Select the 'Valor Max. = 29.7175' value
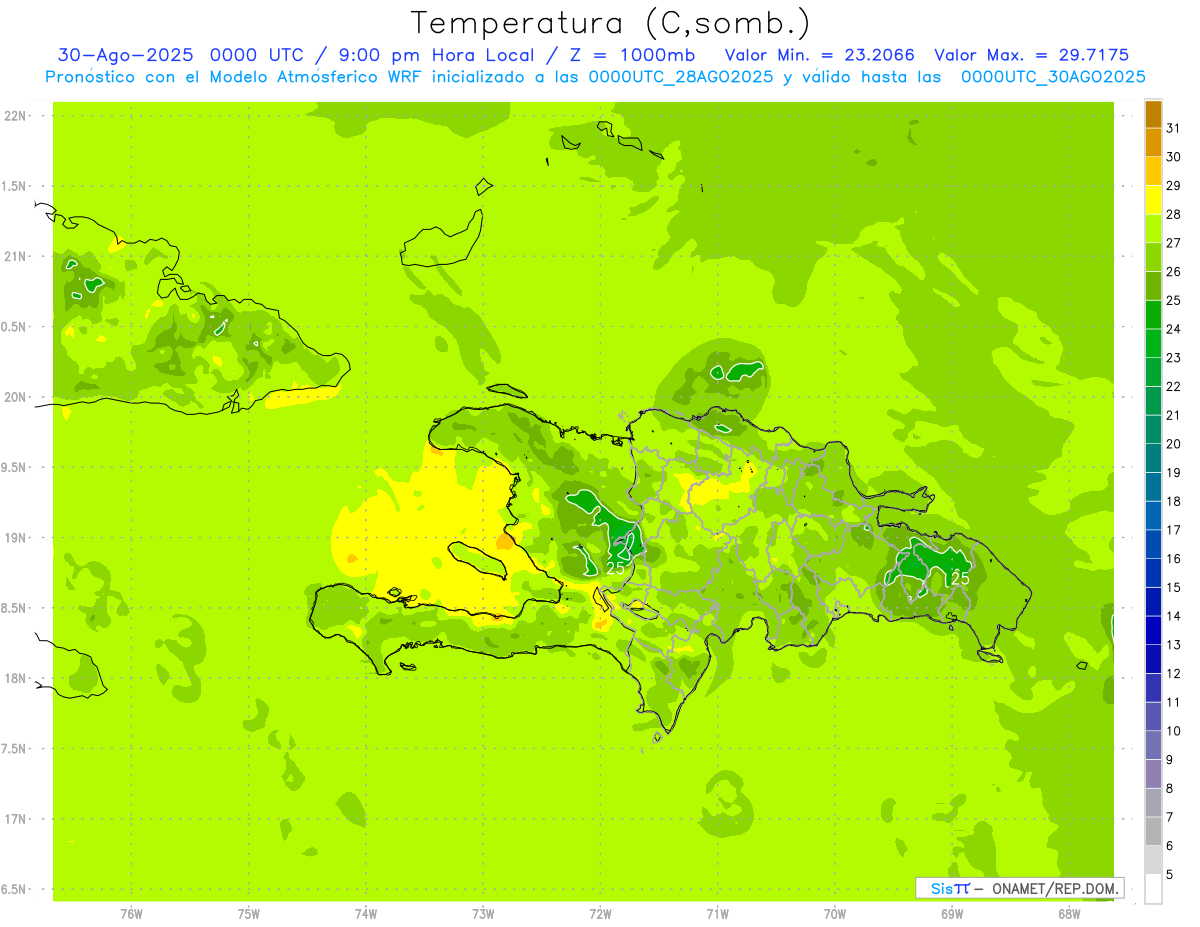Screen dimensions: 1200x927 pyautogui.click(x=1031, y=55)
